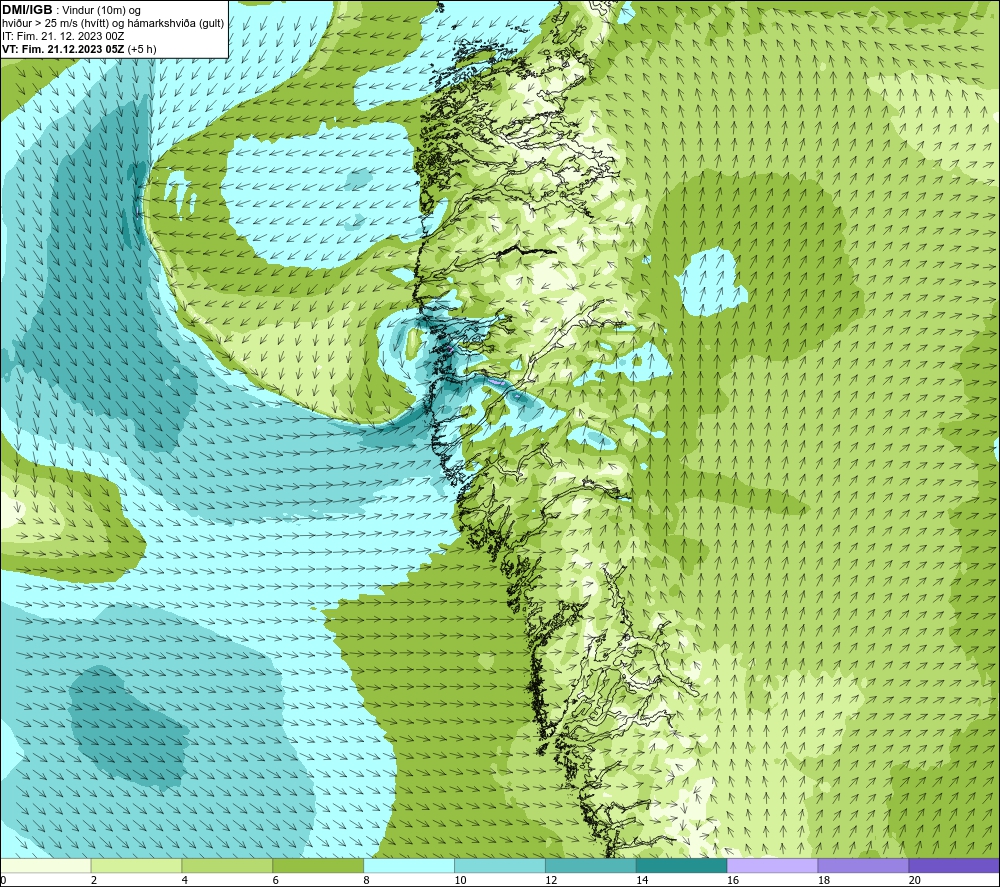Click the 16–18 m/s light purple legend swatch

(x=772, y=866)
